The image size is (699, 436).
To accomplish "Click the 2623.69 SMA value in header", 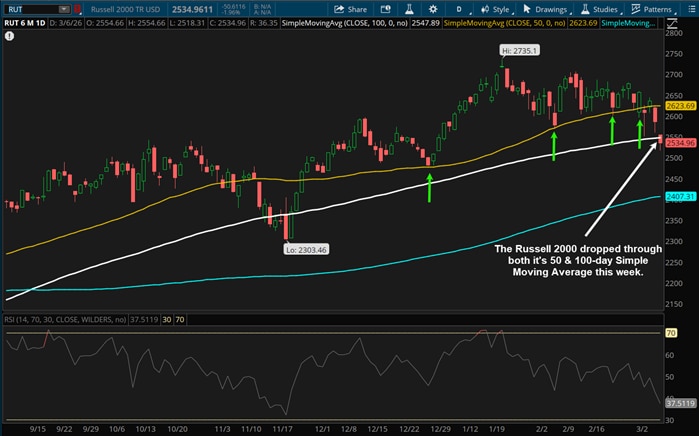I will pyautogui.click(x=583, y=23).
